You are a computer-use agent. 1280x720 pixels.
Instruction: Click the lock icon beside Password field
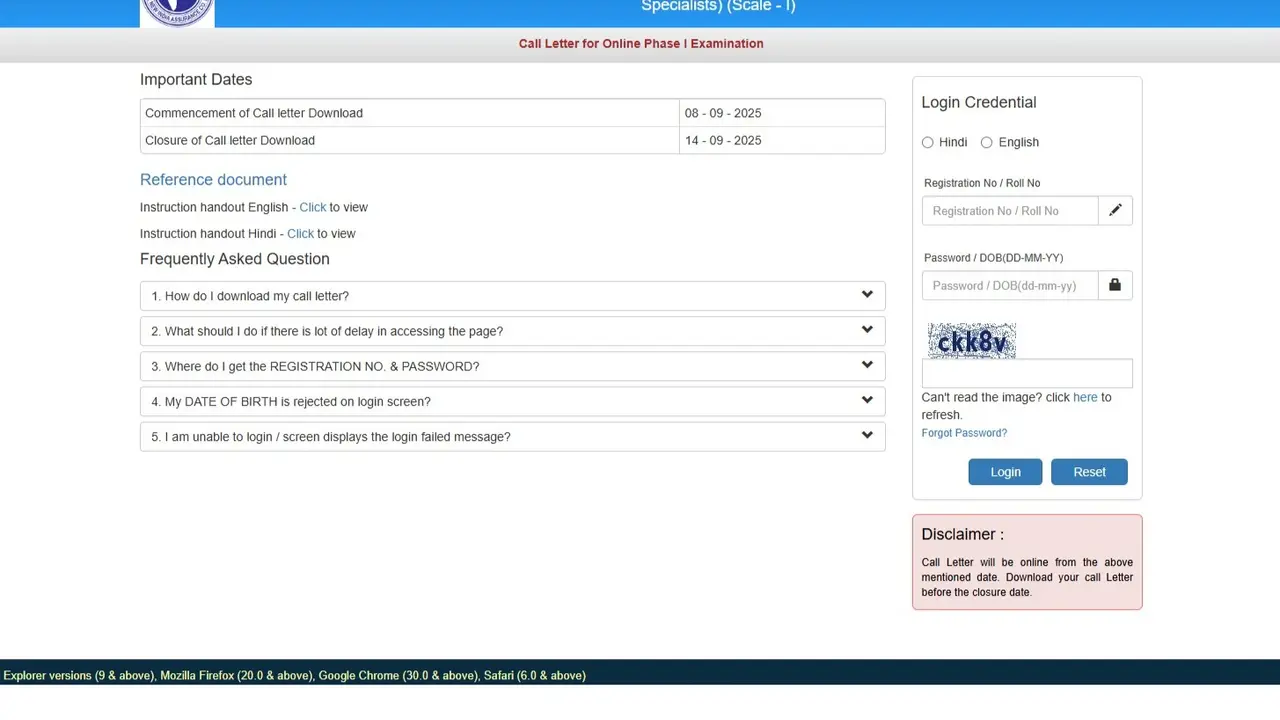(1115, 285)
